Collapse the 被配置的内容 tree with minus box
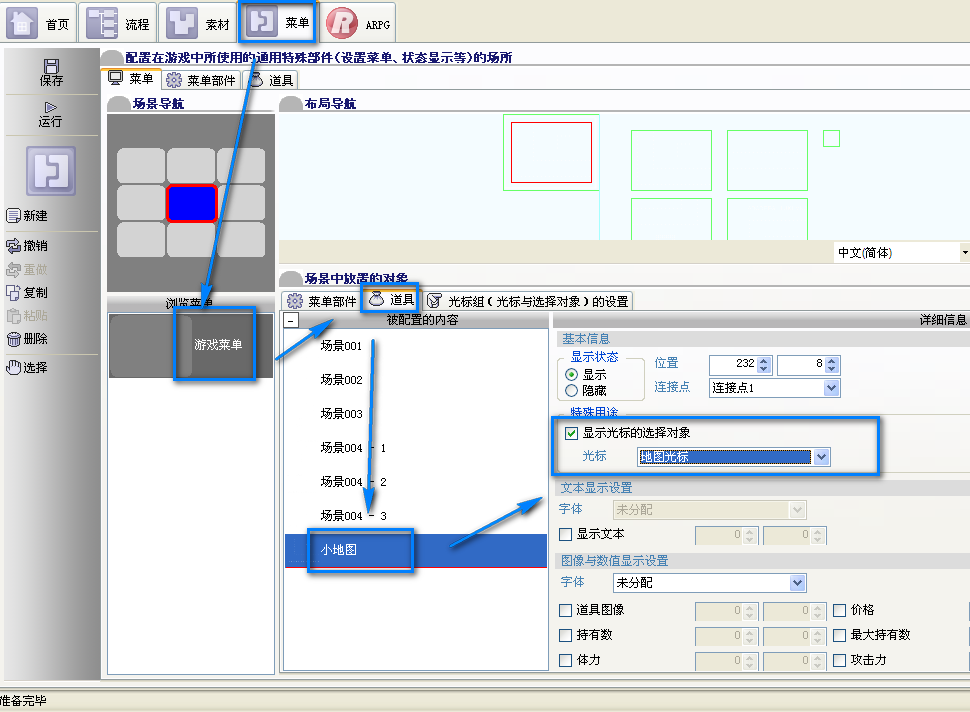The width and height of the screenshot is (970, 712). point(291,320)
